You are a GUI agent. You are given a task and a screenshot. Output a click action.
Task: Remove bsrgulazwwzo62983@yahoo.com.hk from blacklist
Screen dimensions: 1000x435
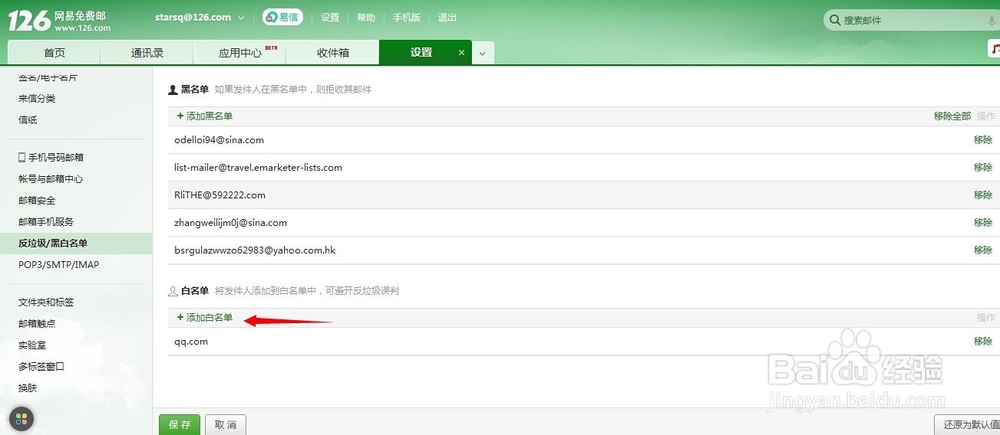pos(983,251)
